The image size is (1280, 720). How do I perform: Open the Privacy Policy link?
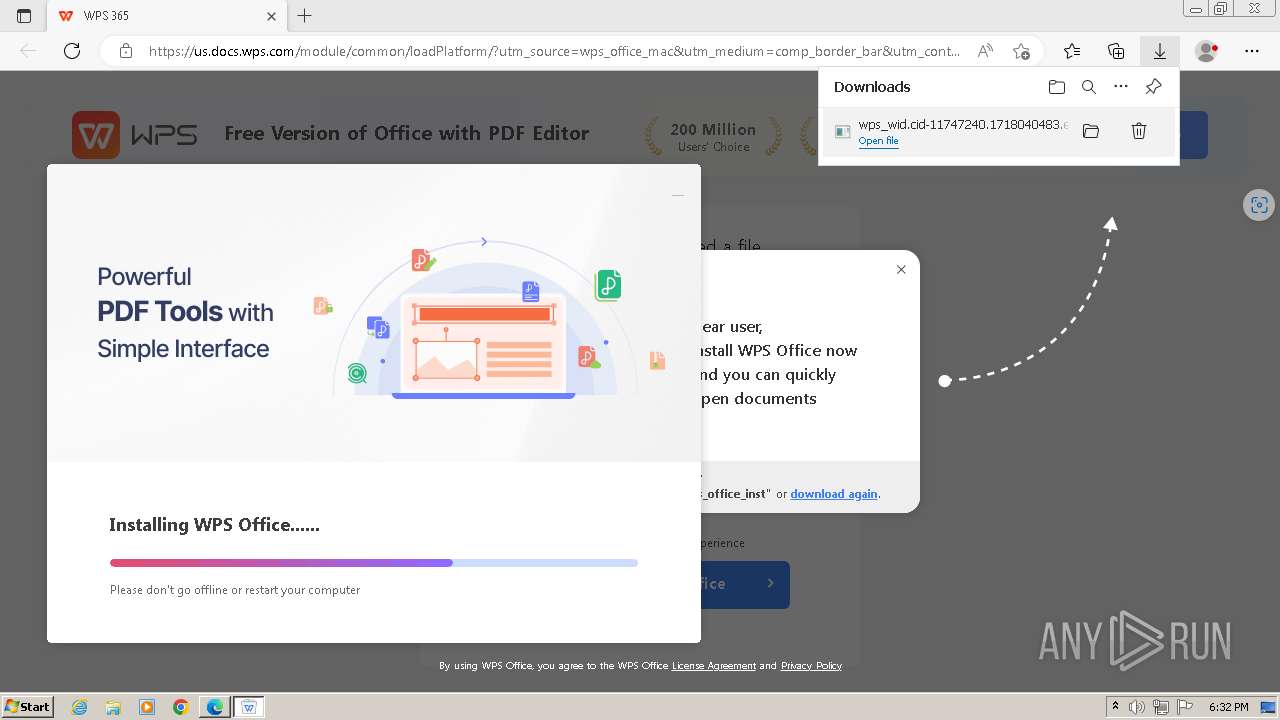(x=811, y=666)
